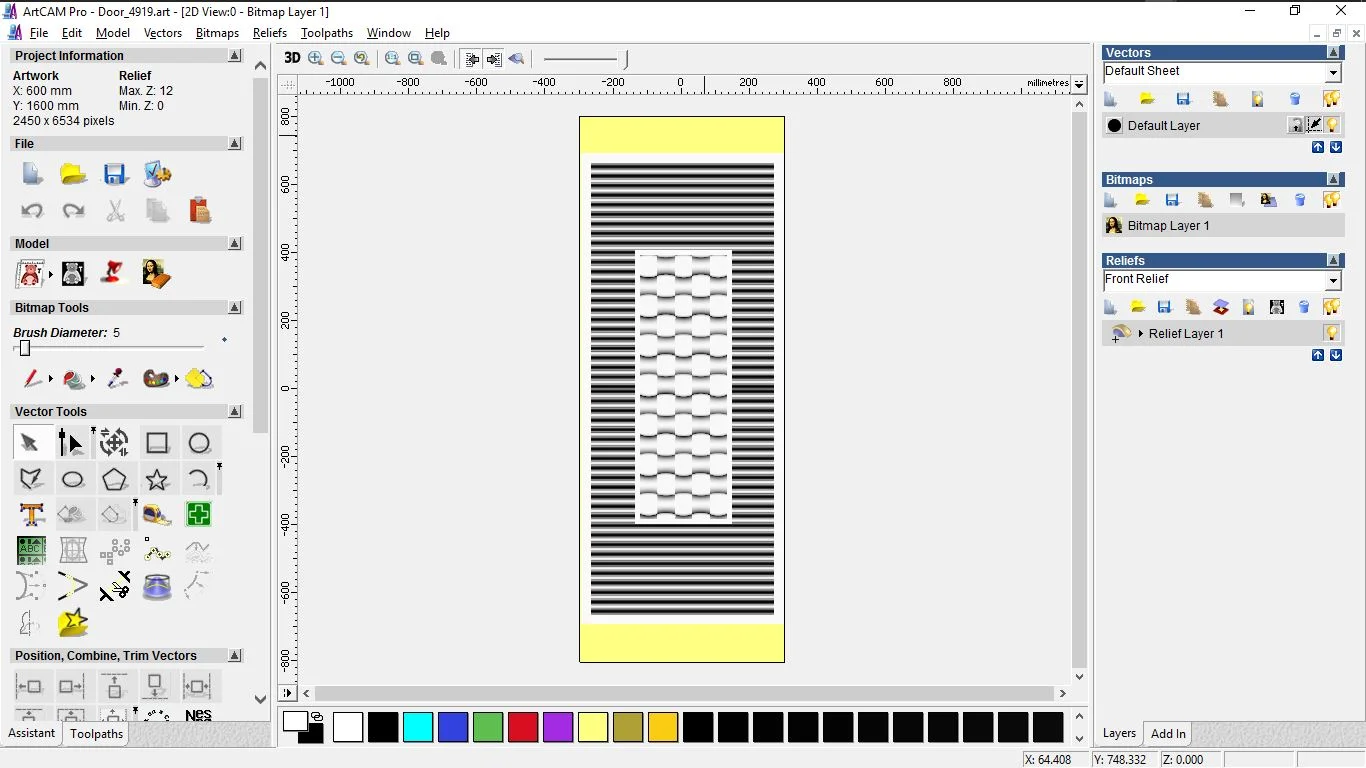
Task: Open the Front Relief dropdown
Action: (x=1333, y=281)
